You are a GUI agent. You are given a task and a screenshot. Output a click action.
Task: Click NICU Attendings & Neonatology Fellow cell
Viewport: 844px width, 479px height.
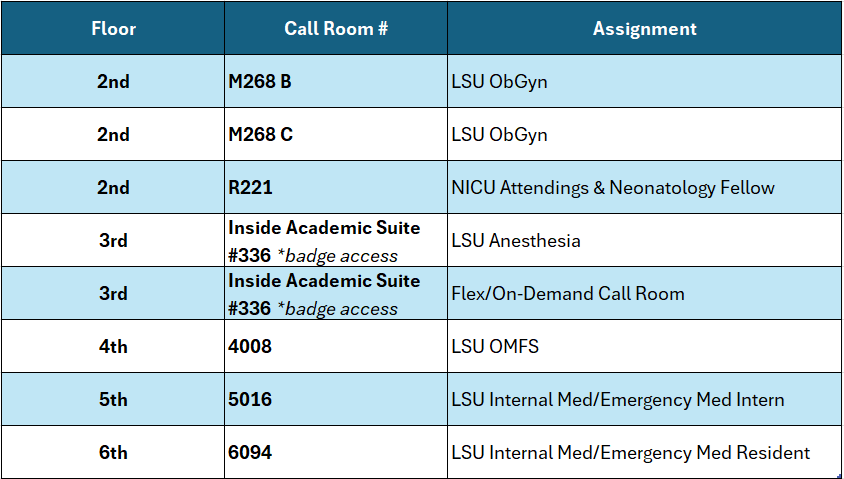(613, 188)
